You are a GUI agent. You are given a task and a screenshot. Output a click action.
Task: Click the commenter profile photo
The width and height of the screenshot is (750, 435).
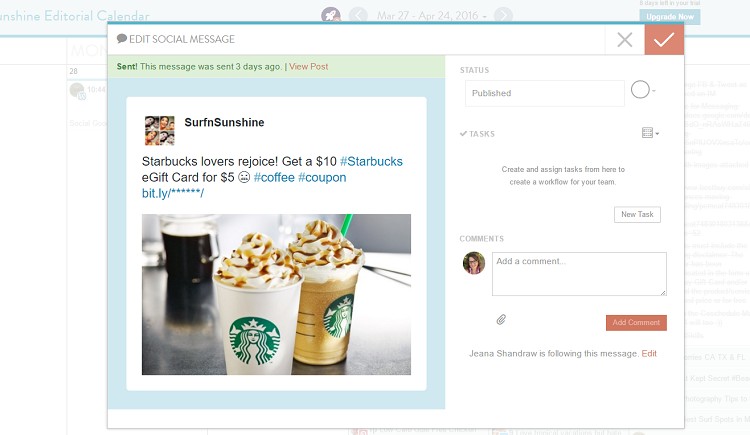474,263
